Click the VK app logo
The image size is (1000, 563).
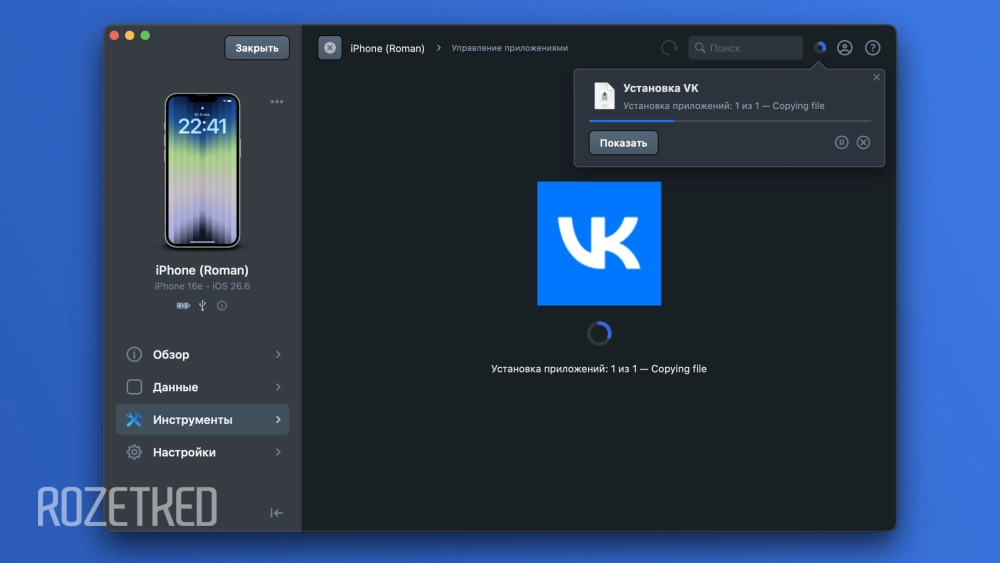pyautogui.click(x=599, y=244)
